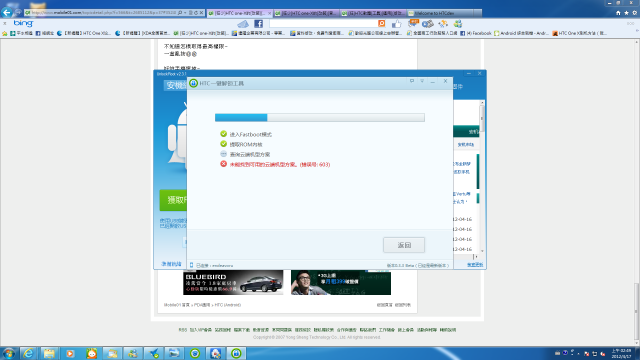Viewport: 640px width, 360px height.
Task: Click the gray pending icon on the third step
Action: click(223, 154)
